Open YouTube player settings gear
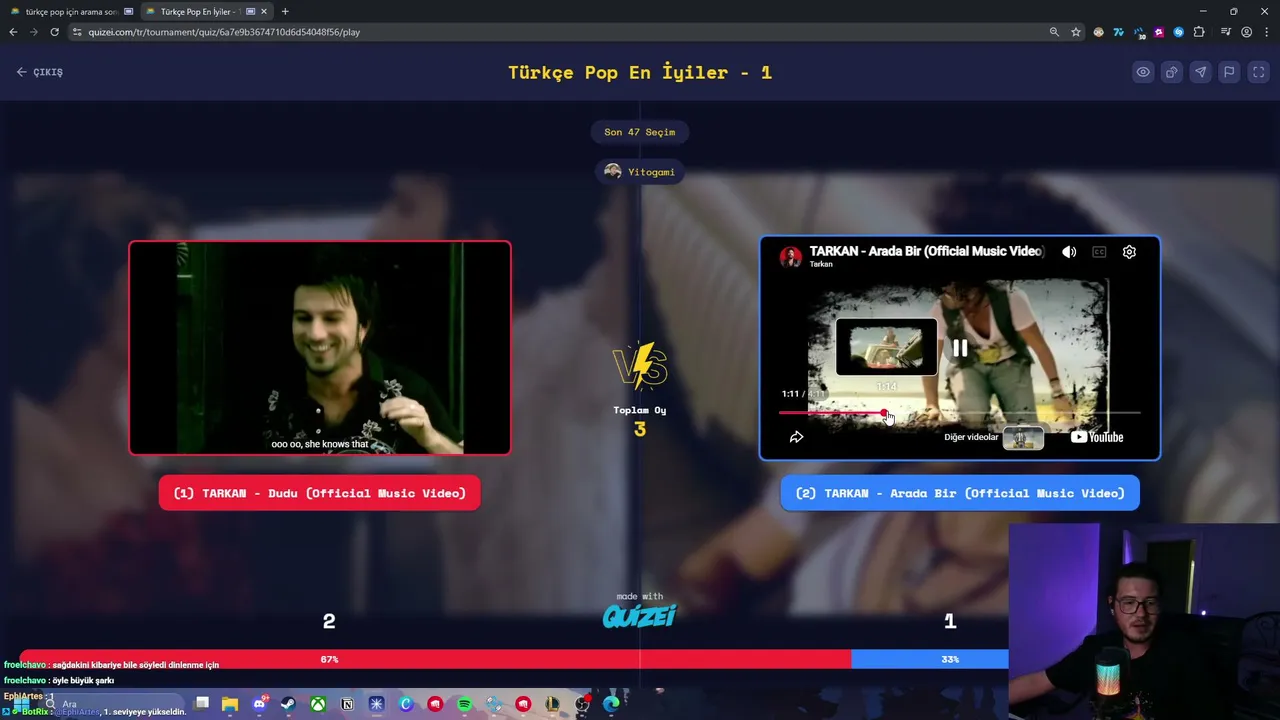Image resolution: width=1280 pixels, height=720 pixels. click(x=1129, y=252)
